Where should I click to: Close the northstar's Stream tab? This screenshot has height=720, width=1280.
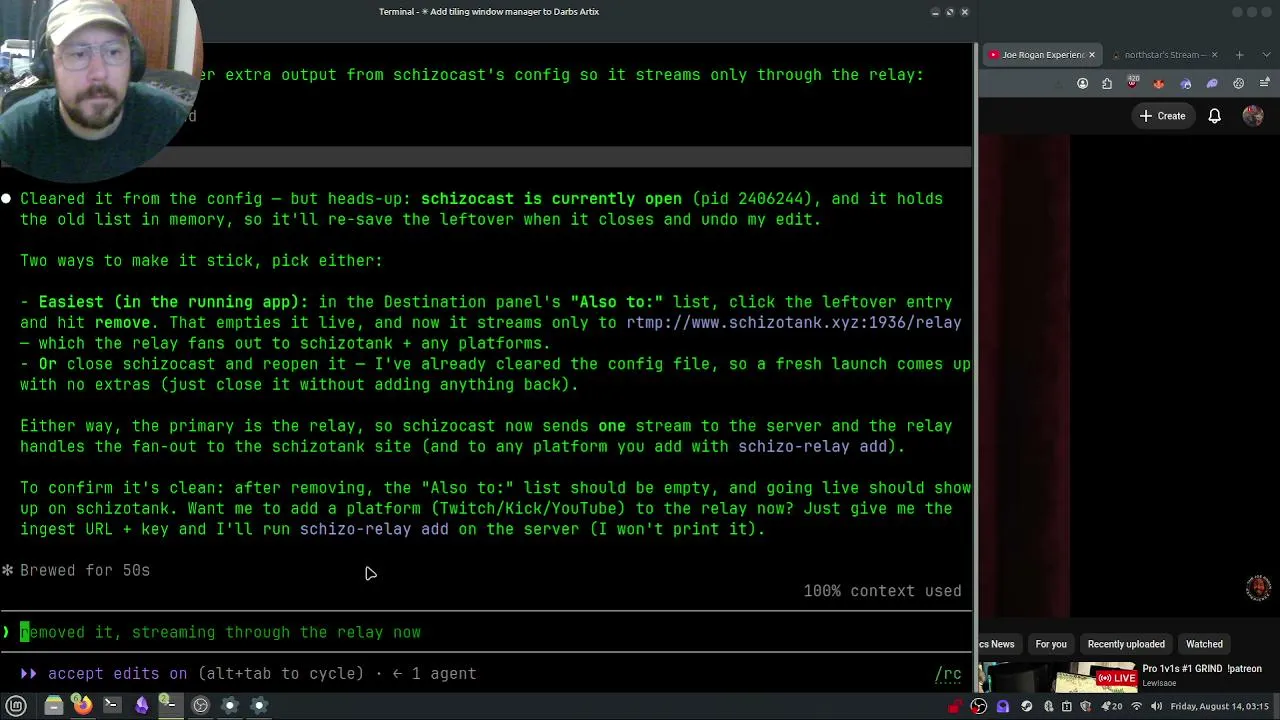coord(1216,55)
